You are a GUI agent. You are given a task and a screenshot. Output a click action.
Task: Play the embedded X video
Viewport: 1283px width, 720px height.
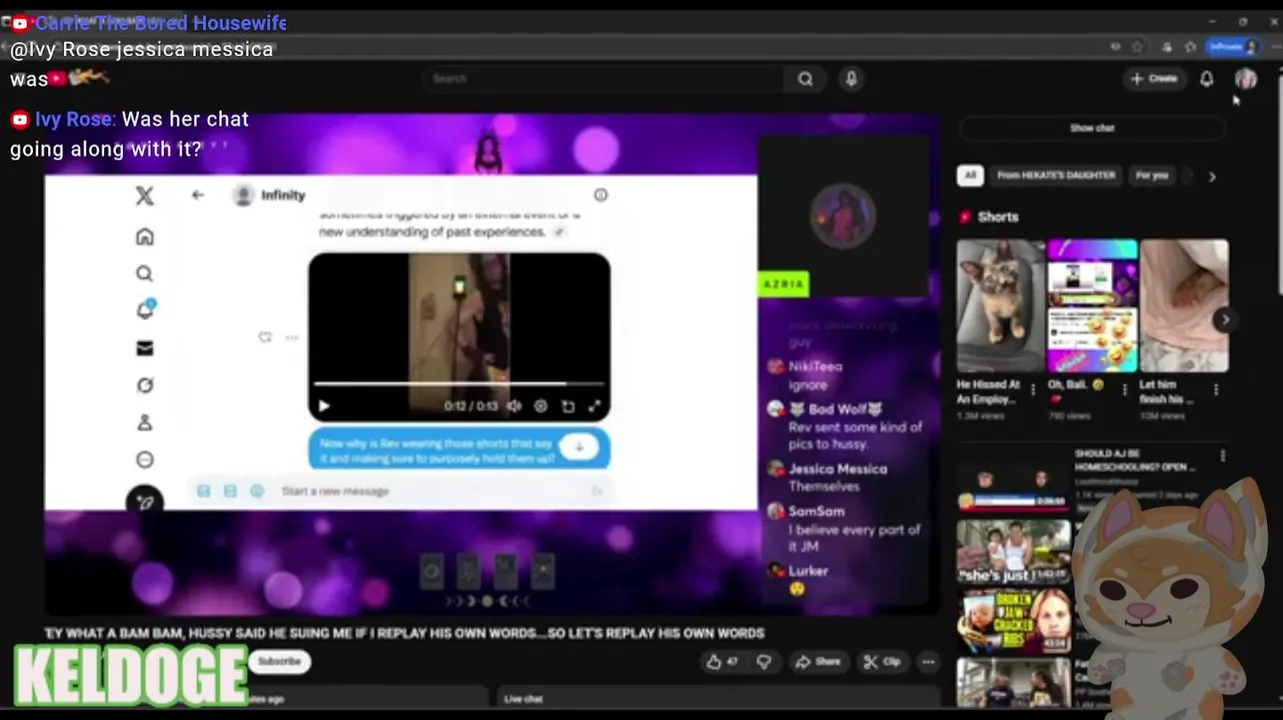pyautogui.click(x=323, y=406)
